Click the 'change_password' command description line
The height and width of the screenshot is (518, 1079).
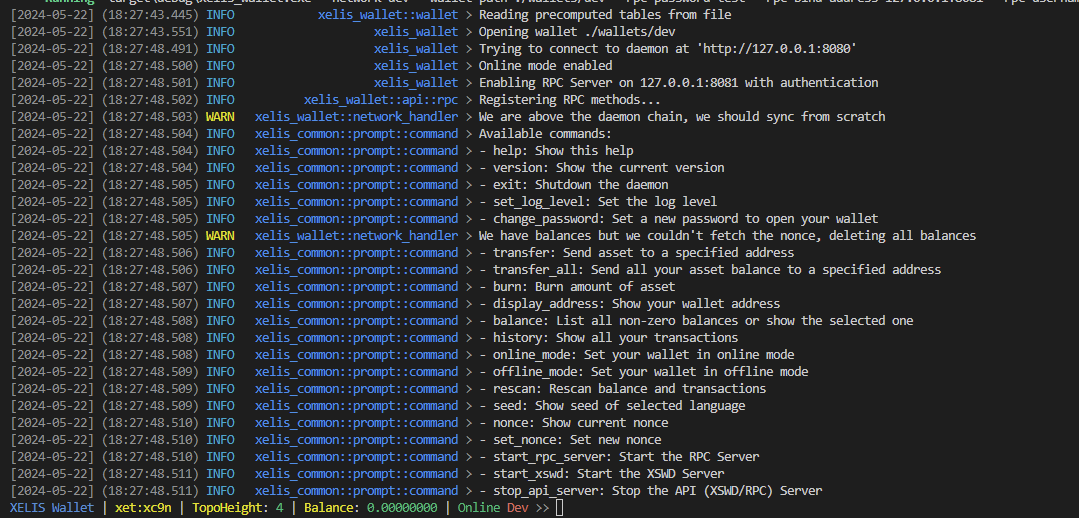click(x=679, y=219)
